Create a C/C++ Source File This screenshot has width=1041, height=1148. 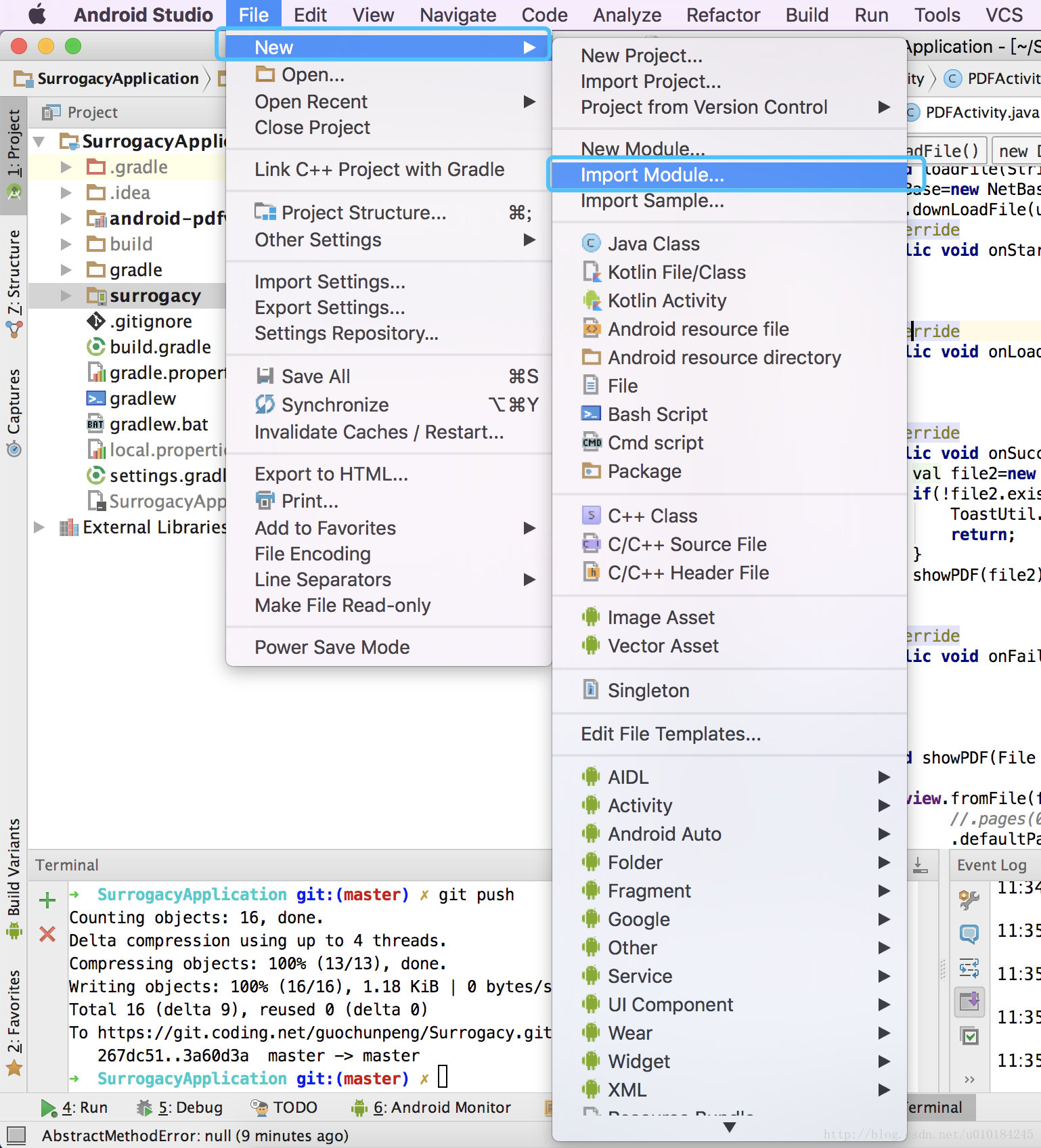730,544
